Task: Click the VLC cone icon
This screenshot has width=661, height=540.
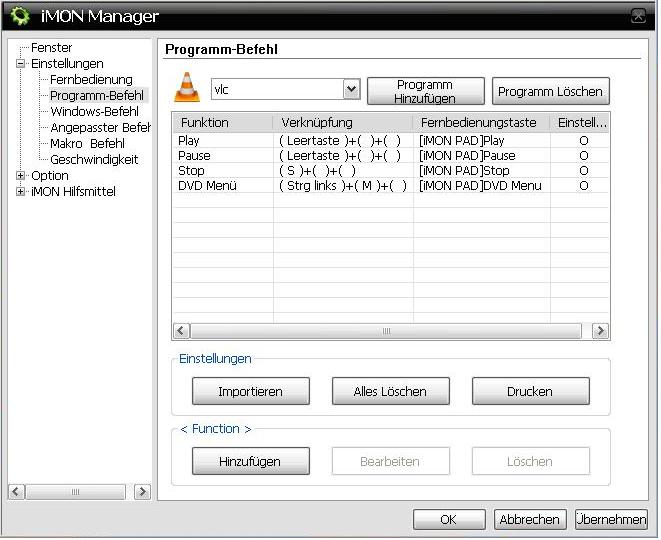Action: point(187,87)
